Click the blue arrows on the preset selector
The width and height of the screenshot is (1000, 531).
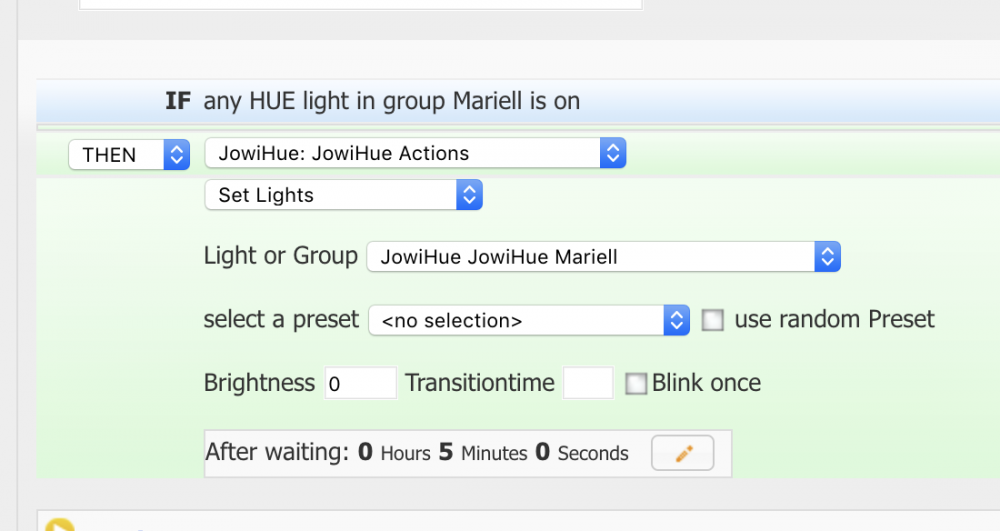tap(677, 321)
